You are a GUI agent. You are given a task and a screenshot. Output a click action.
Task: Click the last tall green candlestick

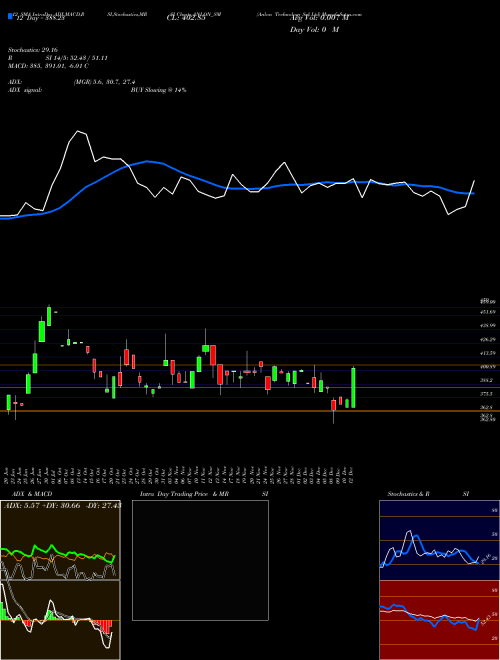tap(353, 388)
